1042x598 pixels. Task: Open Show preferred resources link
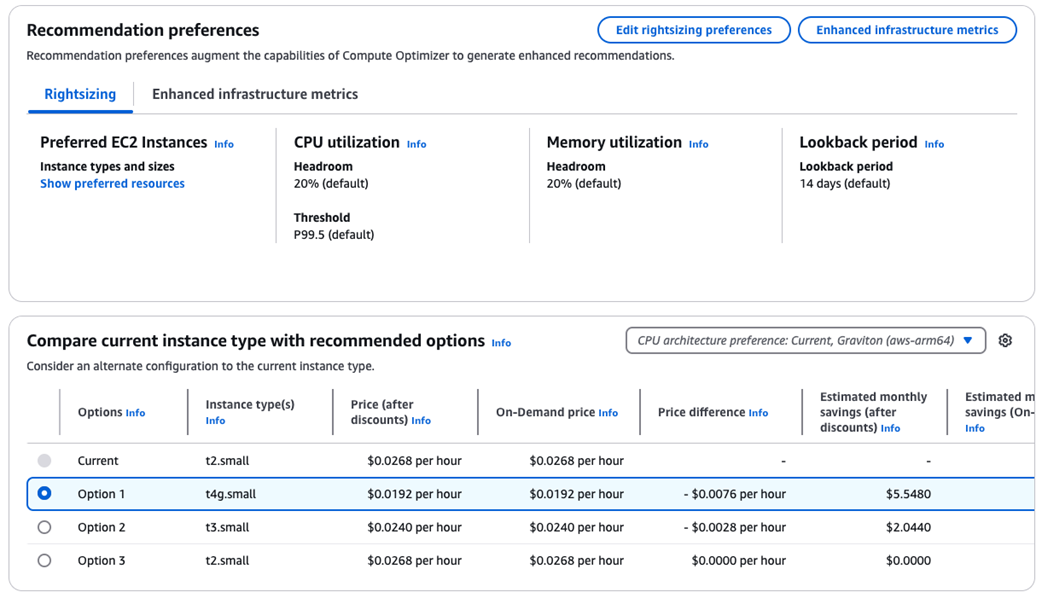coord(112,184)
